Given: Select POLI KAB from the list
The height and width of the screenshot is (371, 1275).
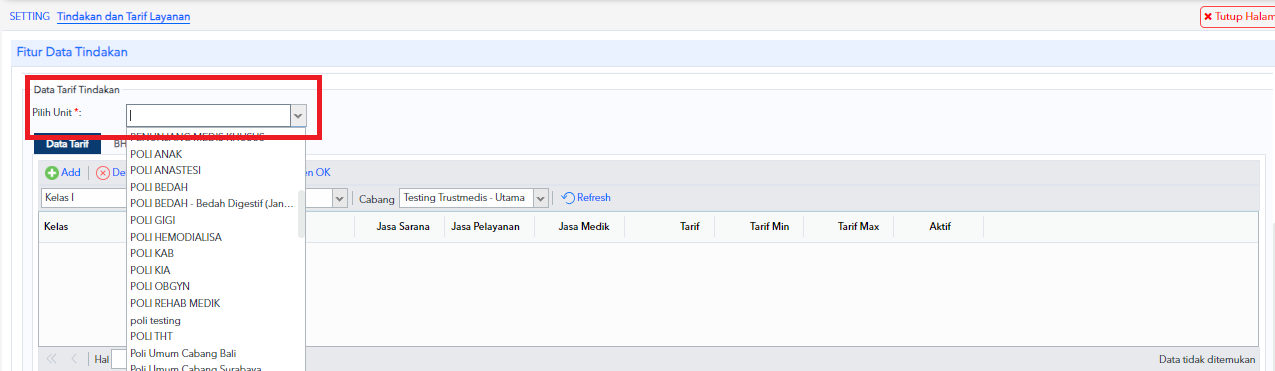Looking at the screenshot, I should 152,253.
